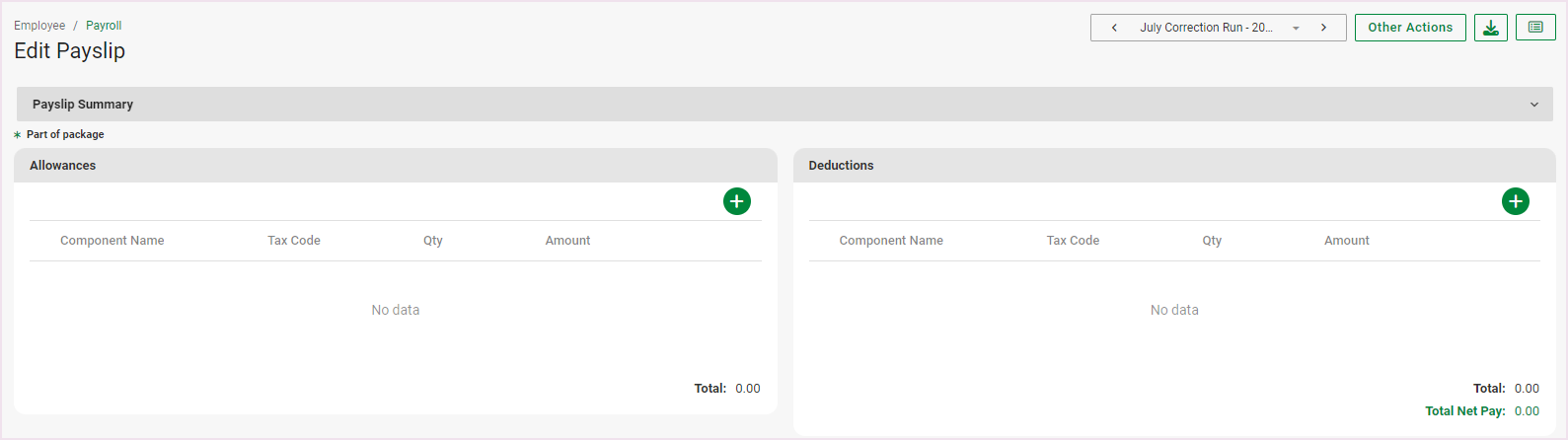Click the download payslip icon
The width and height of the screenshot is (1568, 440).
click(x=1490, y=28)
